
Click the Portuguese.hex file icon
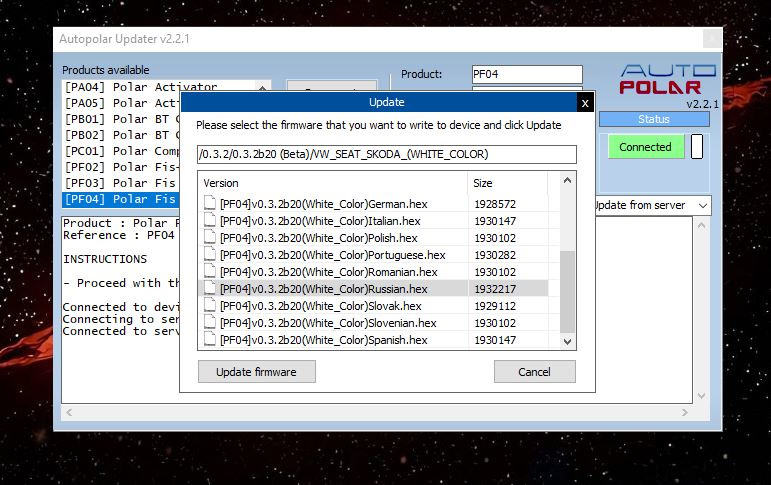pos(210,254)
